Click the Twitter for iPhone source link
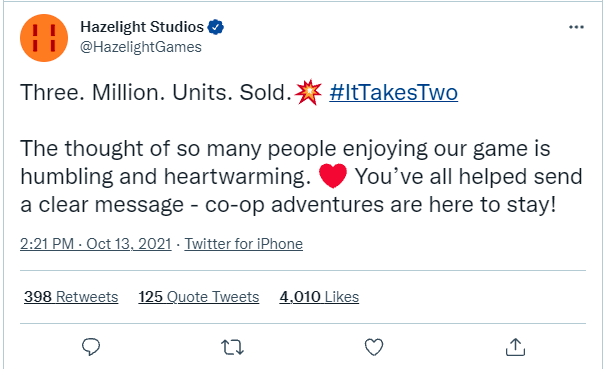The width and height of the screenshot is (608, 369). coord(244,244)
